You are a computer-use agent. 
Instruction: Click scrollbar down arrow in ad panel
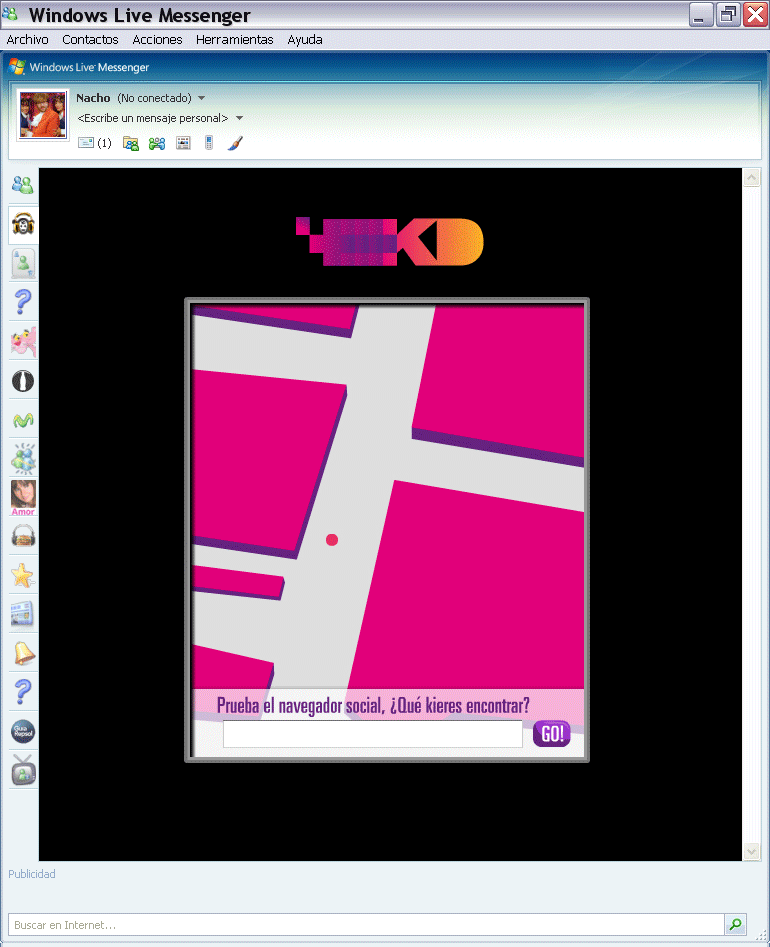[x=752, y=851]
